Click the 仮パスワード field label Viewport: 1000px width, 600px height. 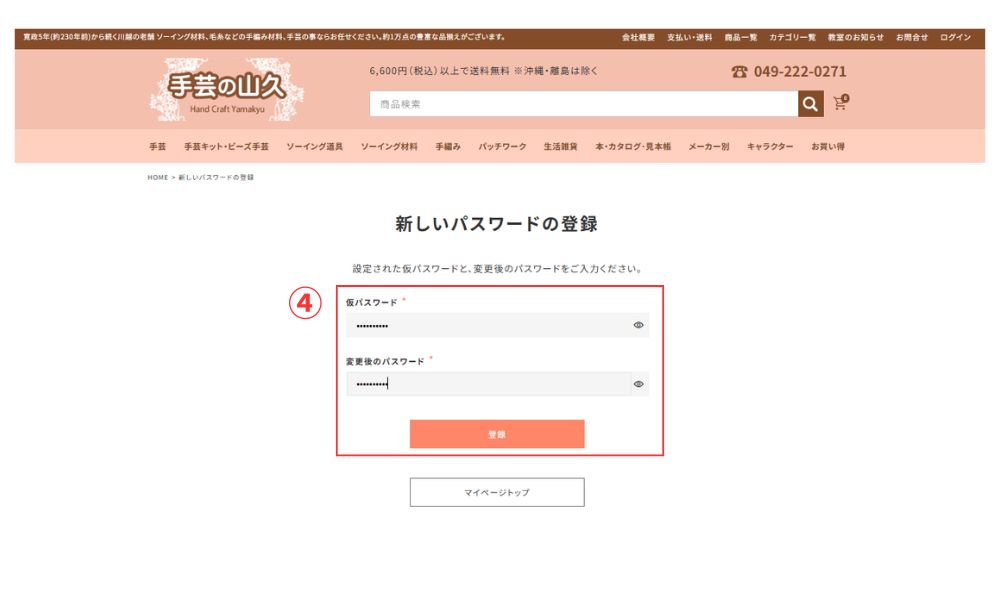372,302
